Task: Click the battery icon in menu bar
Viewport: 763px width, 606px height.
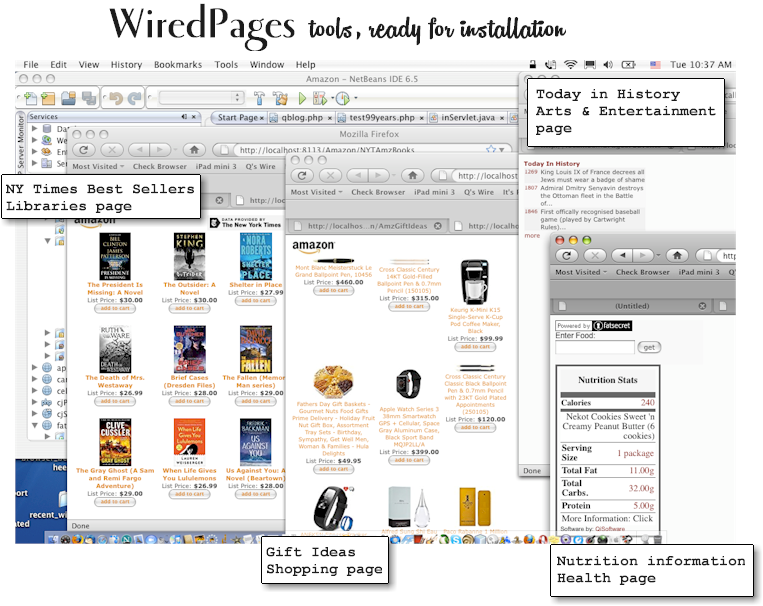Action: 629,65
